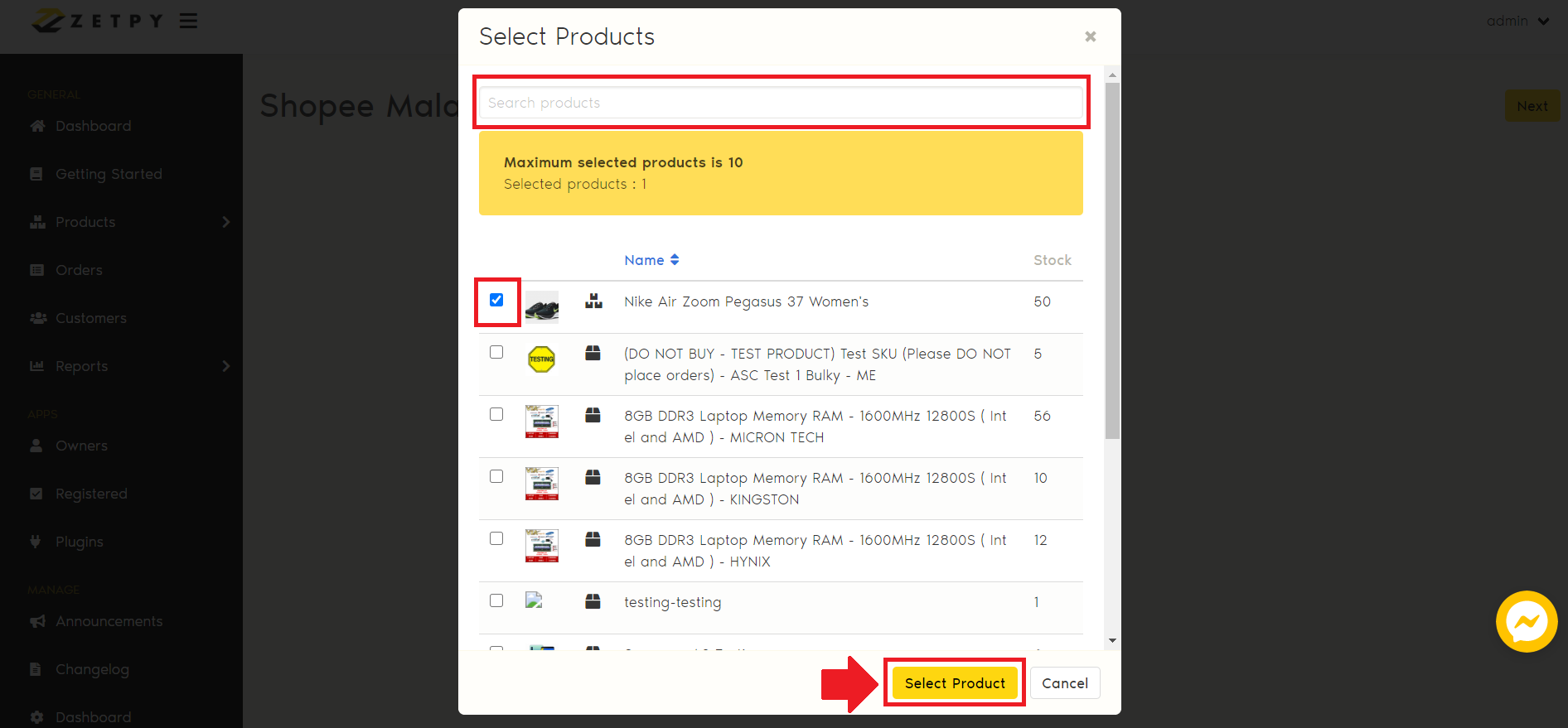Tick the MICRON TECH RAM checkbox
Image resolution: width=1568 pixels, height=728 pixels.
[x=496, y=414]
